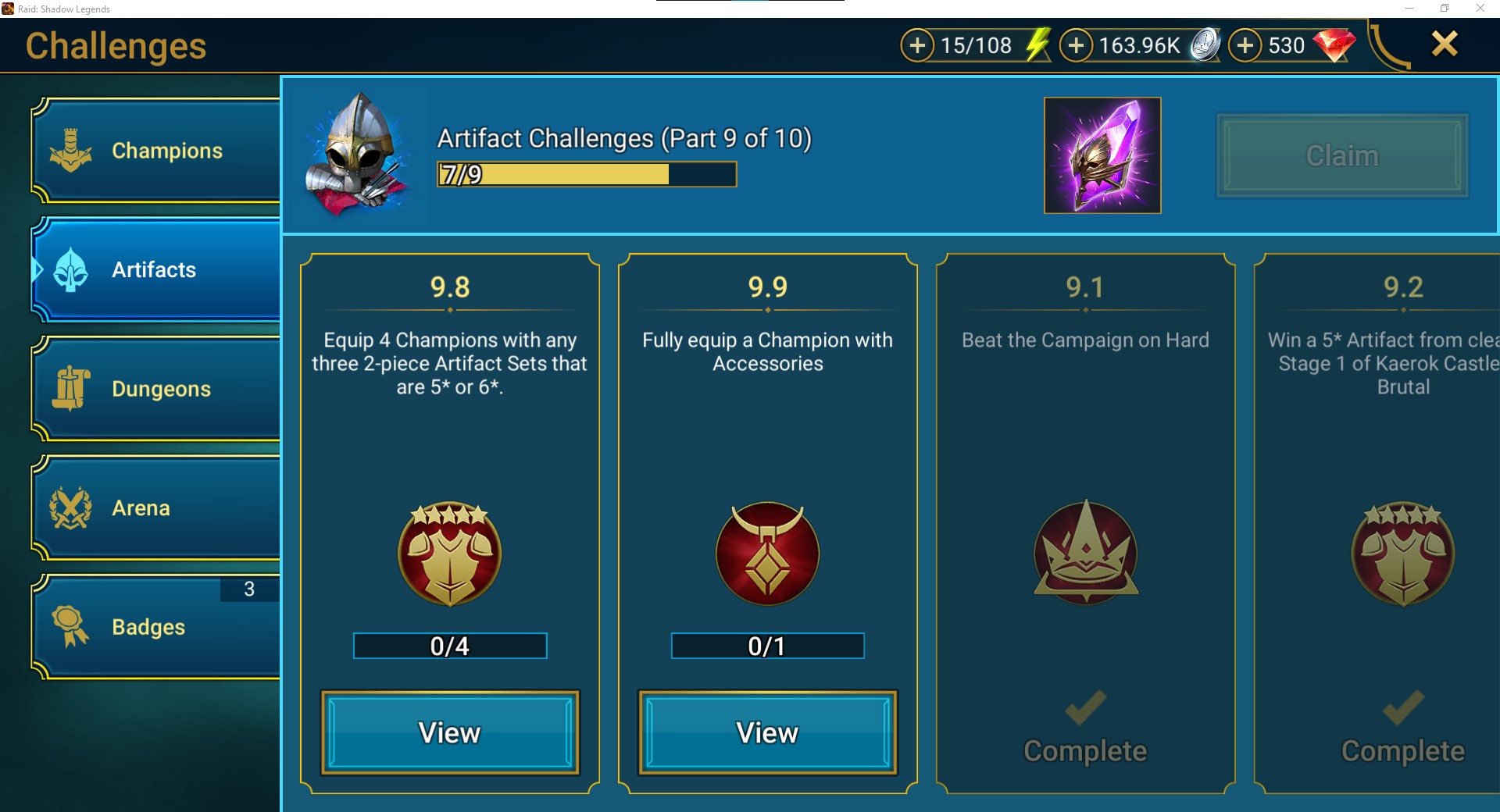1500x812 pixels.
Task: Open the Badges tab
Action: click(x=156, y=627)
